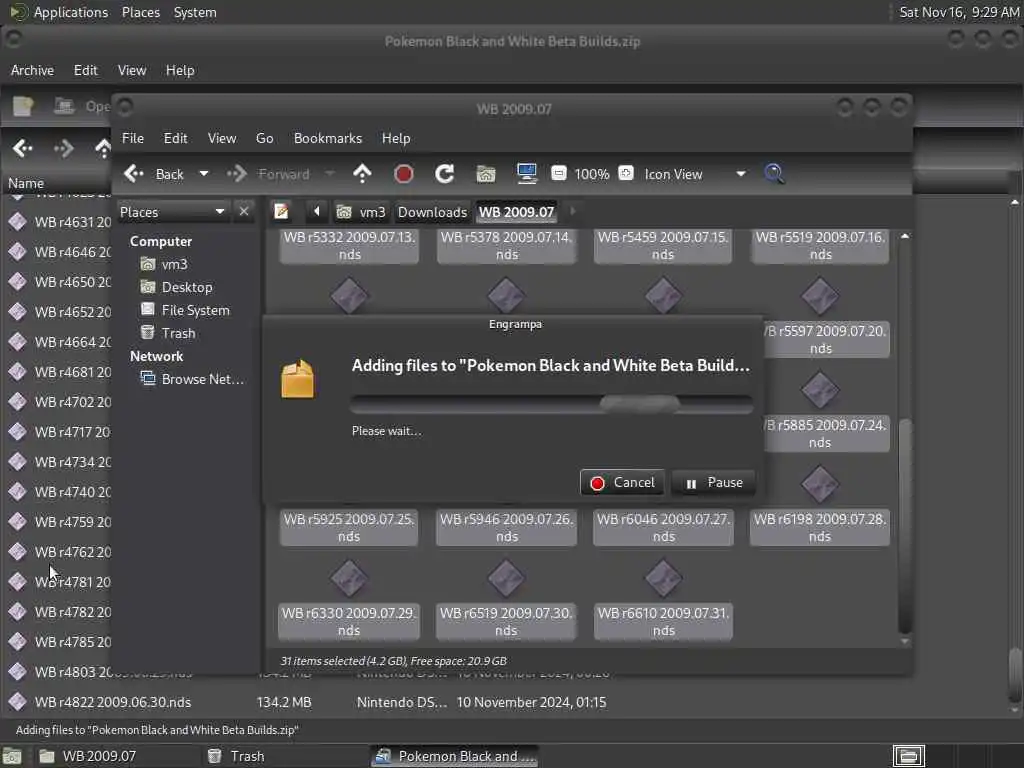Select Browse Network in sidebar
The width and height of the screenshot is (1024, 768).
pos(193,379)
